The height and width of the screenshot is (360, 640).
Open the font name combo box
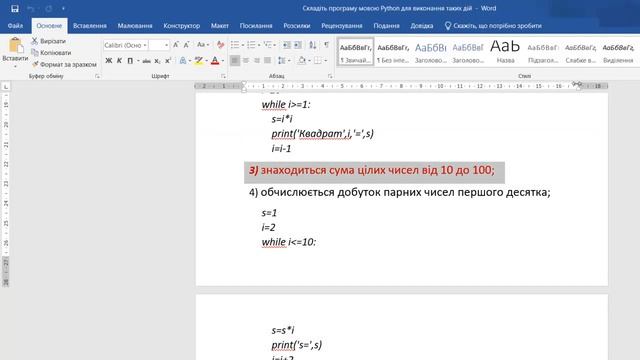coord(125,45)
